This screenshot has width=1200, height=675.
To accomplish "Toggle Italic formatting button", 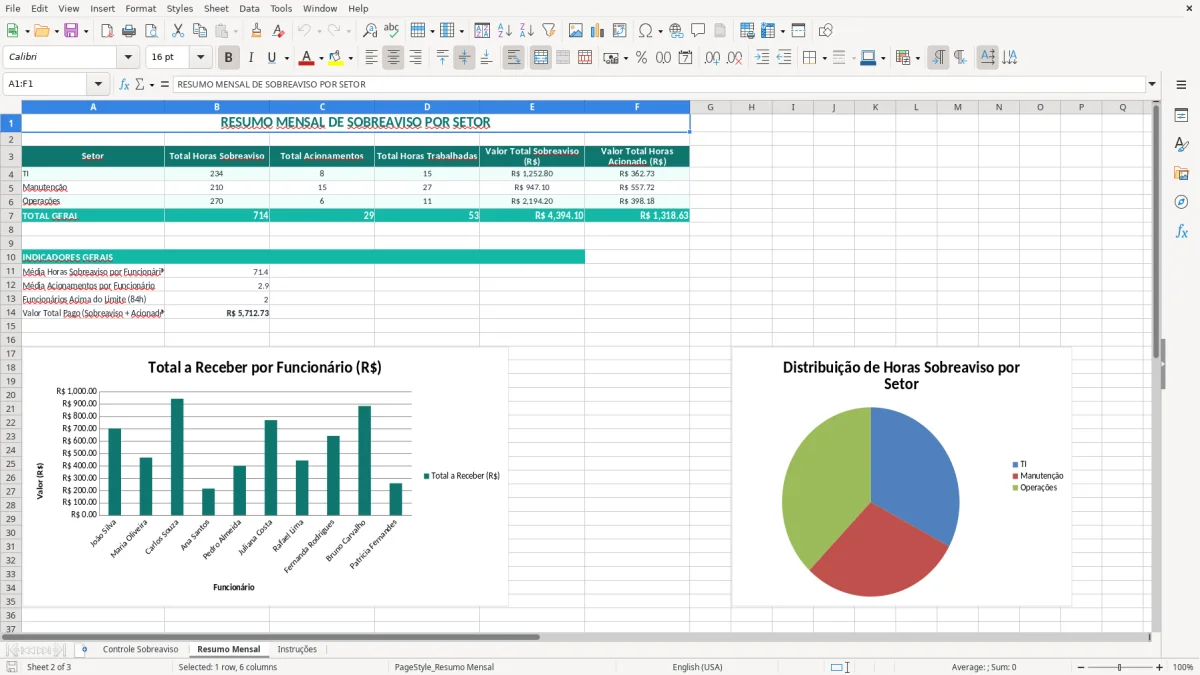I will [250, 58].
